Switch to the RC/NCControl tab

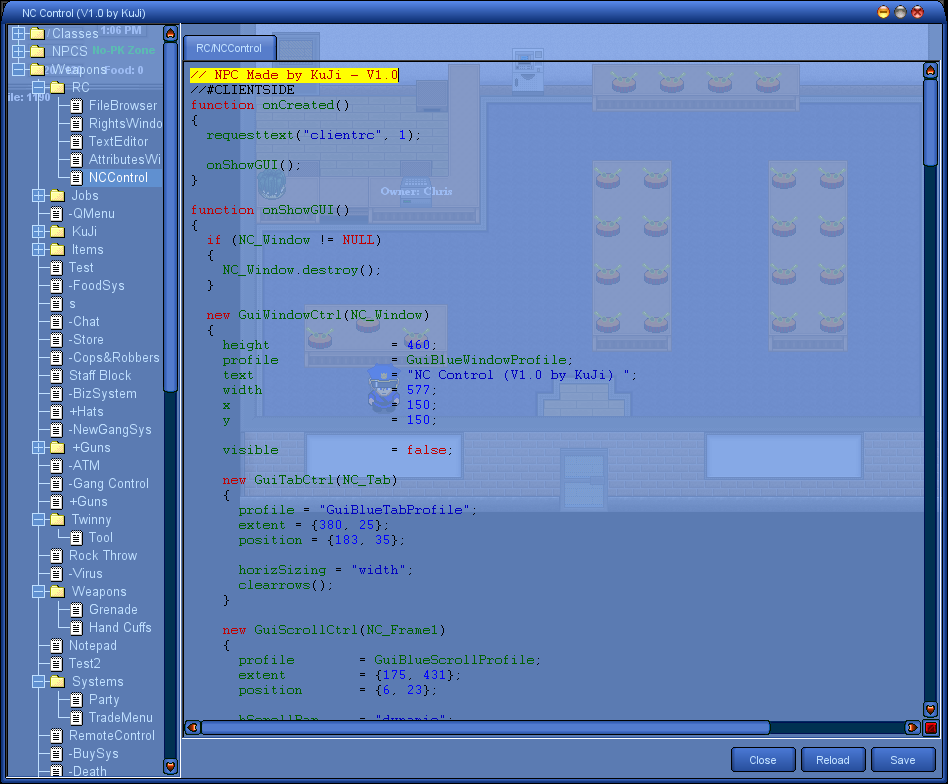point(229,48)
